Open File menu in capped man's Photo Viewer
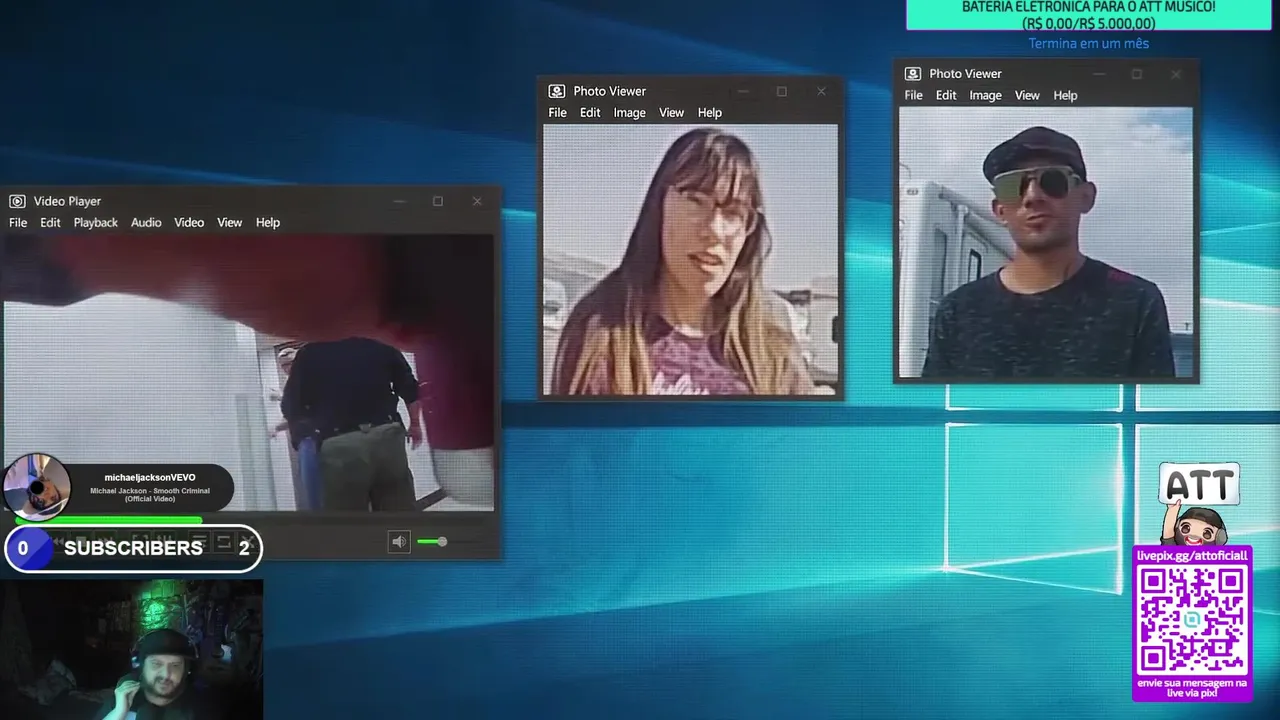The image size is (1280, 720). (x=913, y=95)
